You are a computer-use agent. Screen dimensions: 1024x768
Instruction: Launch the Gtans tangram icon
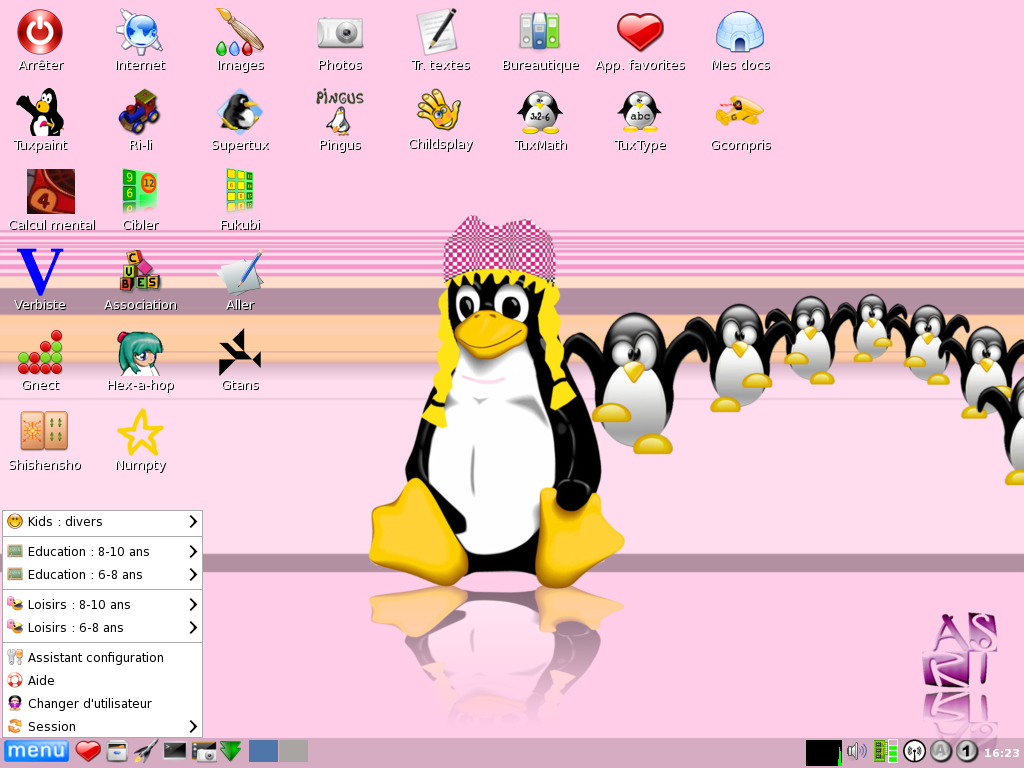tap(240, 352)
